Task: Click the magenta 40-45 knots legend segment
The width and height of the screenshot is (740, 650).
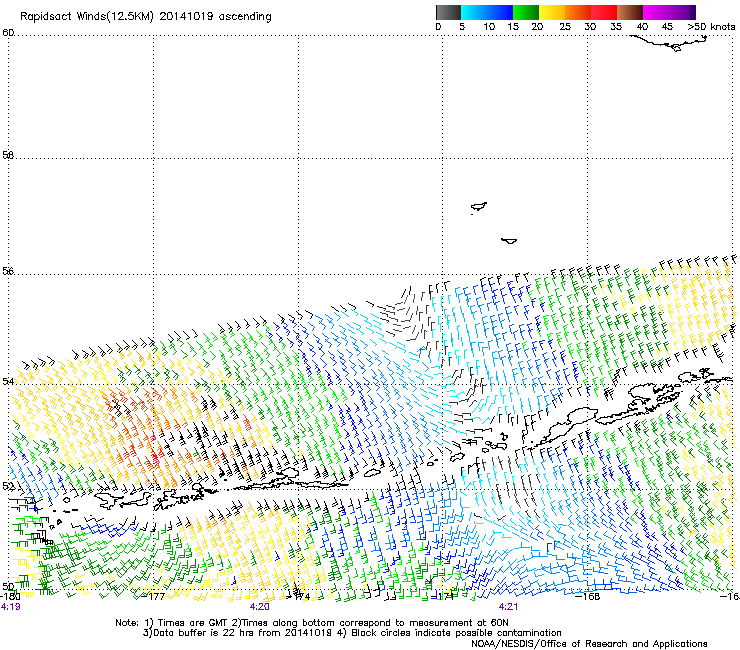Action: (x=656, y=12)
